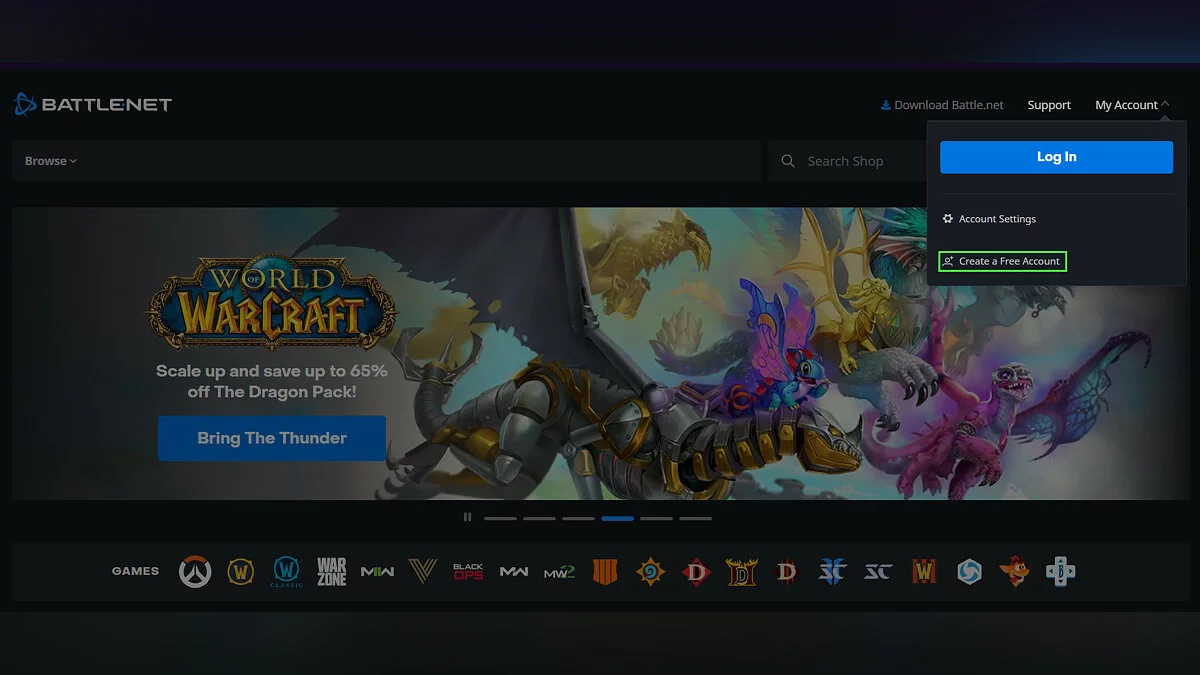This screenshot has width=1200, height=675.
Task: Select the Warzone game icon
Action: point(332,572)
